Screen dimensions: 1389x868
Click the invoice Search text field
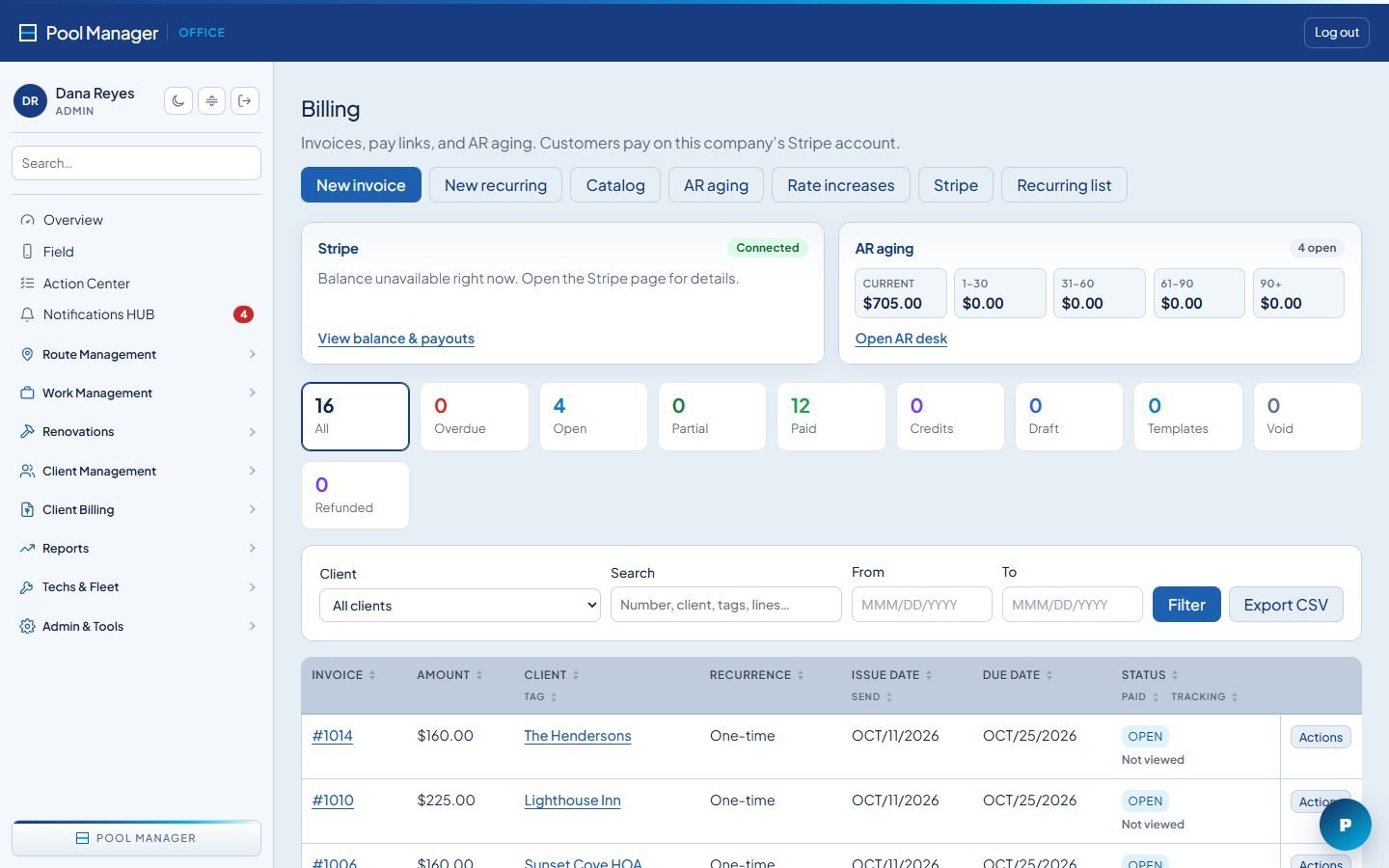tap(726, 605)
